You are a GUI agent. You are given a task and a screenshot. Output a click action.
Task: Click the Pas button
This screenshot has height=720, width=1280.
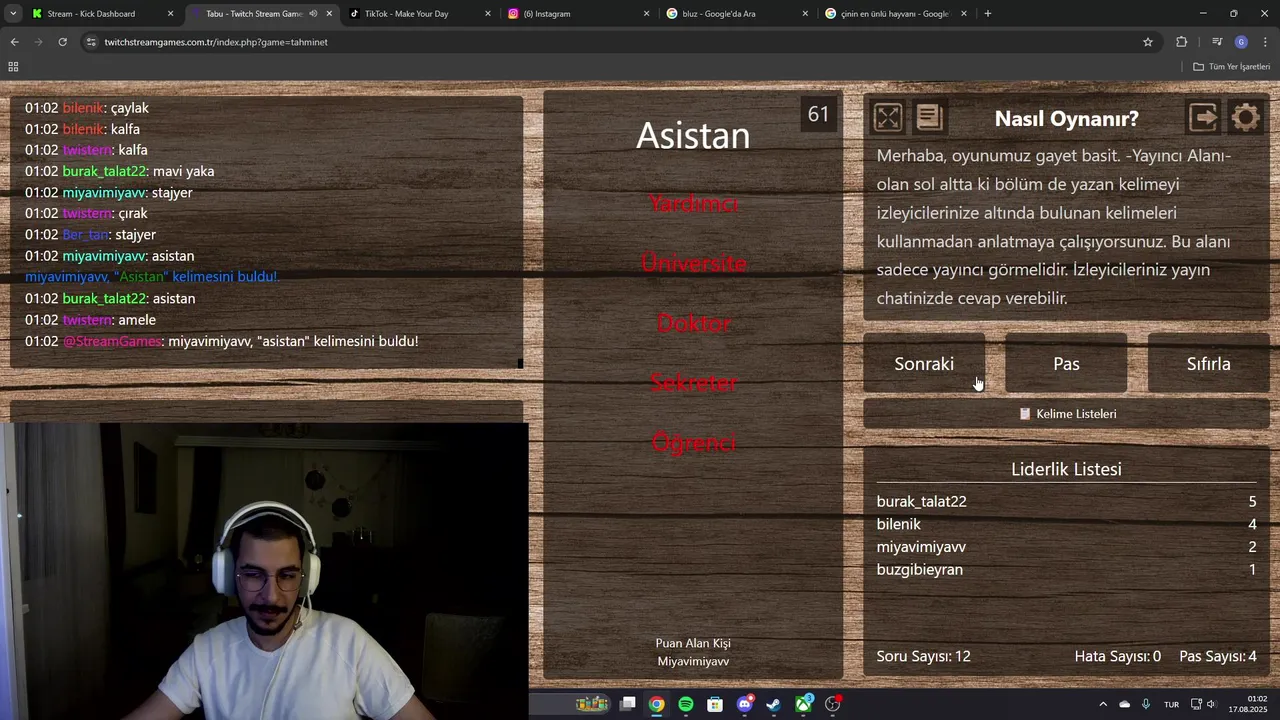(1066, 364)
